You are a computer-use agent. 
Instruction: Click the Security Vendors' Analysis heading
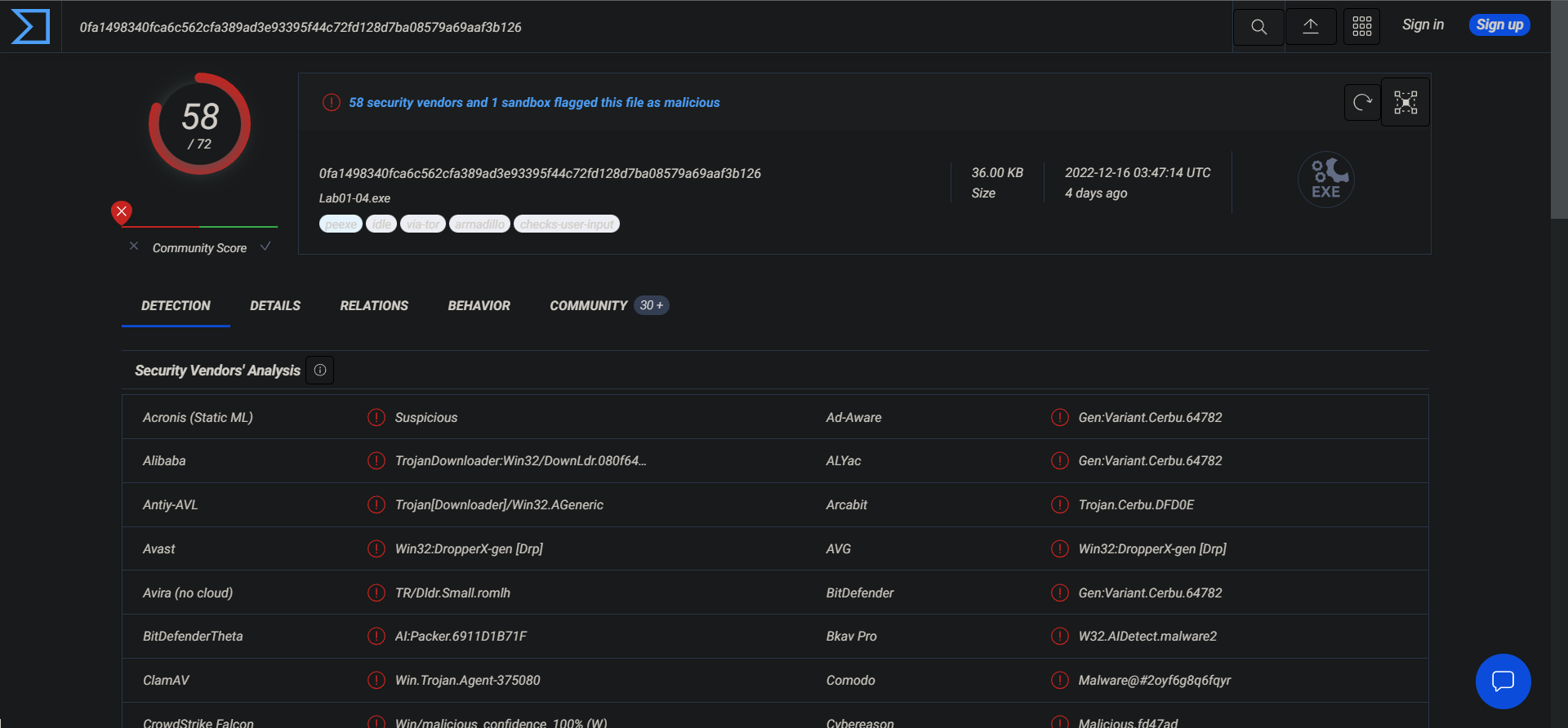[x=217, y=371]
